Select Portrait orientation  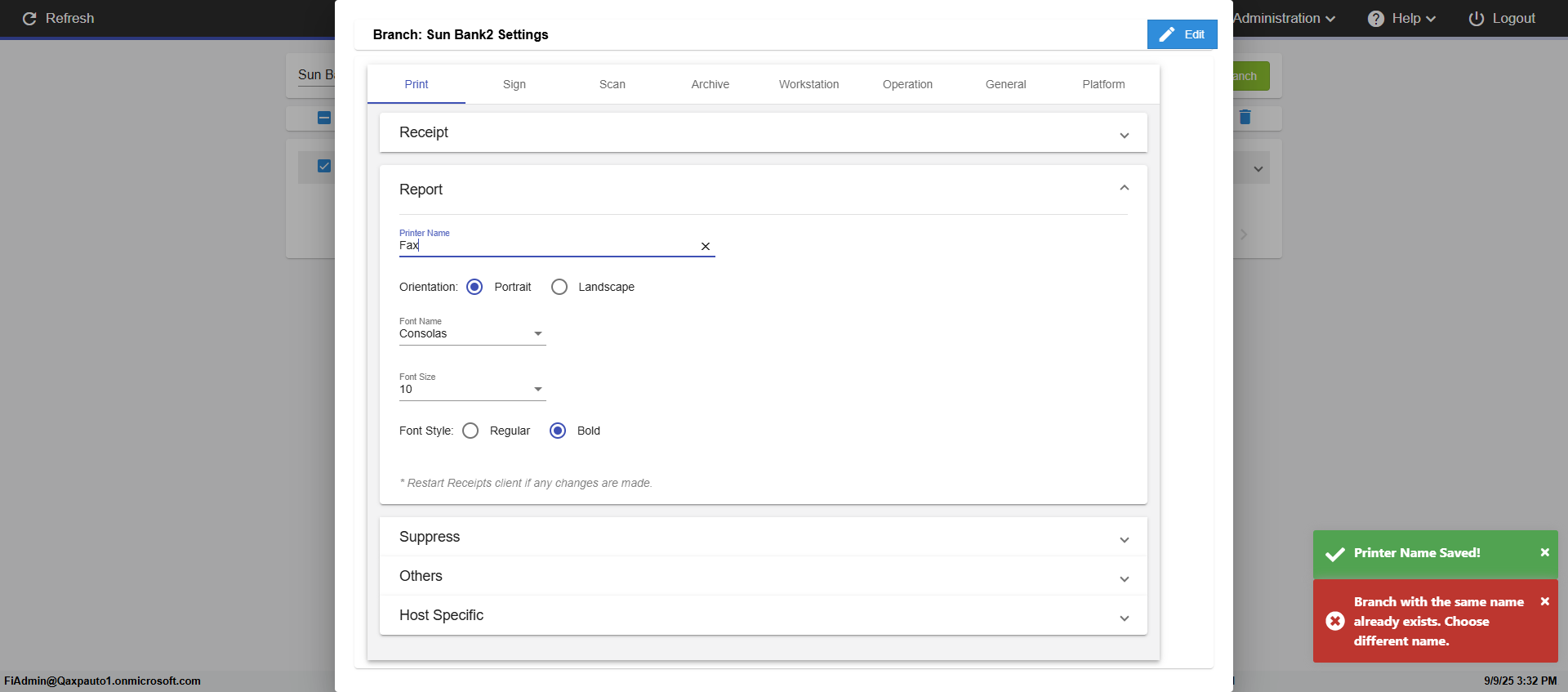click(474, 287)
